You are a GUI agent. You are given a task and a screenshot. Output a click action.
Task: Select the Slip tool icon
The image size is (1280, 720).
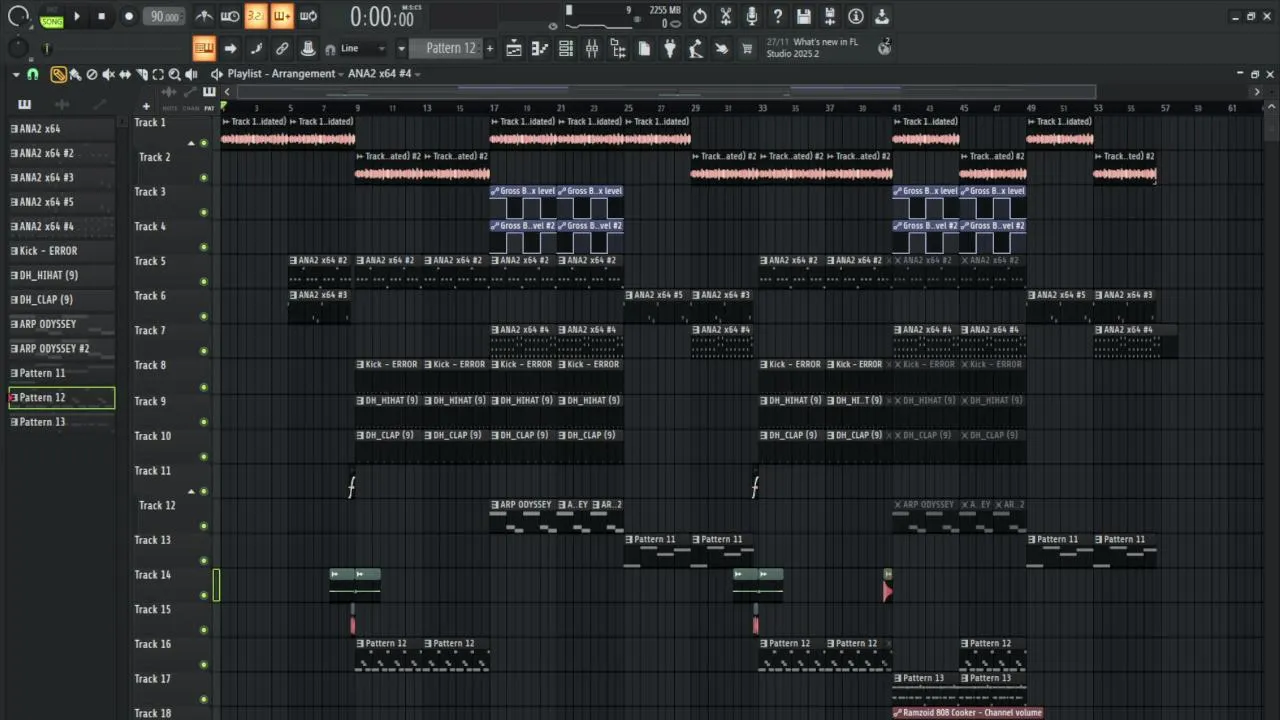[124, 74]
